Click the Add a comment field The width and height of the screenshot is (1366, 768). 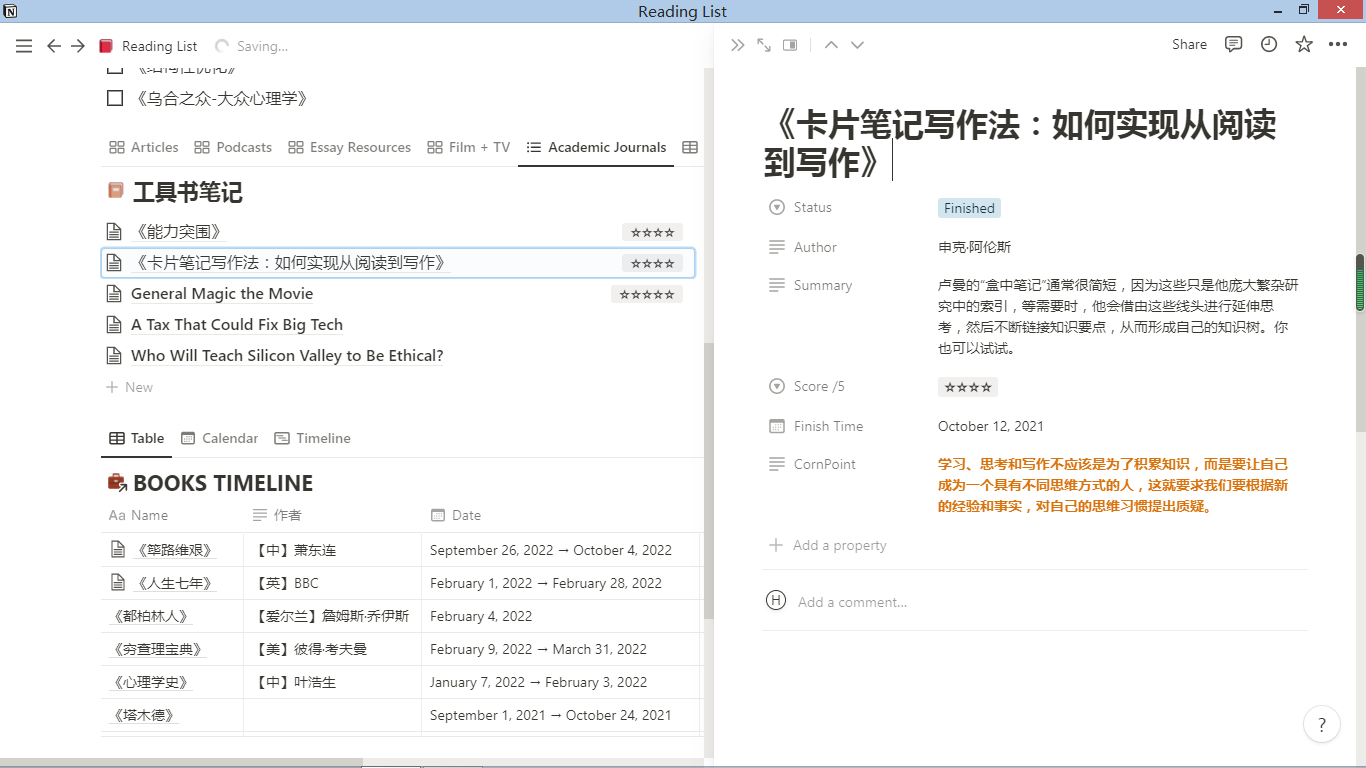[852, 602]
